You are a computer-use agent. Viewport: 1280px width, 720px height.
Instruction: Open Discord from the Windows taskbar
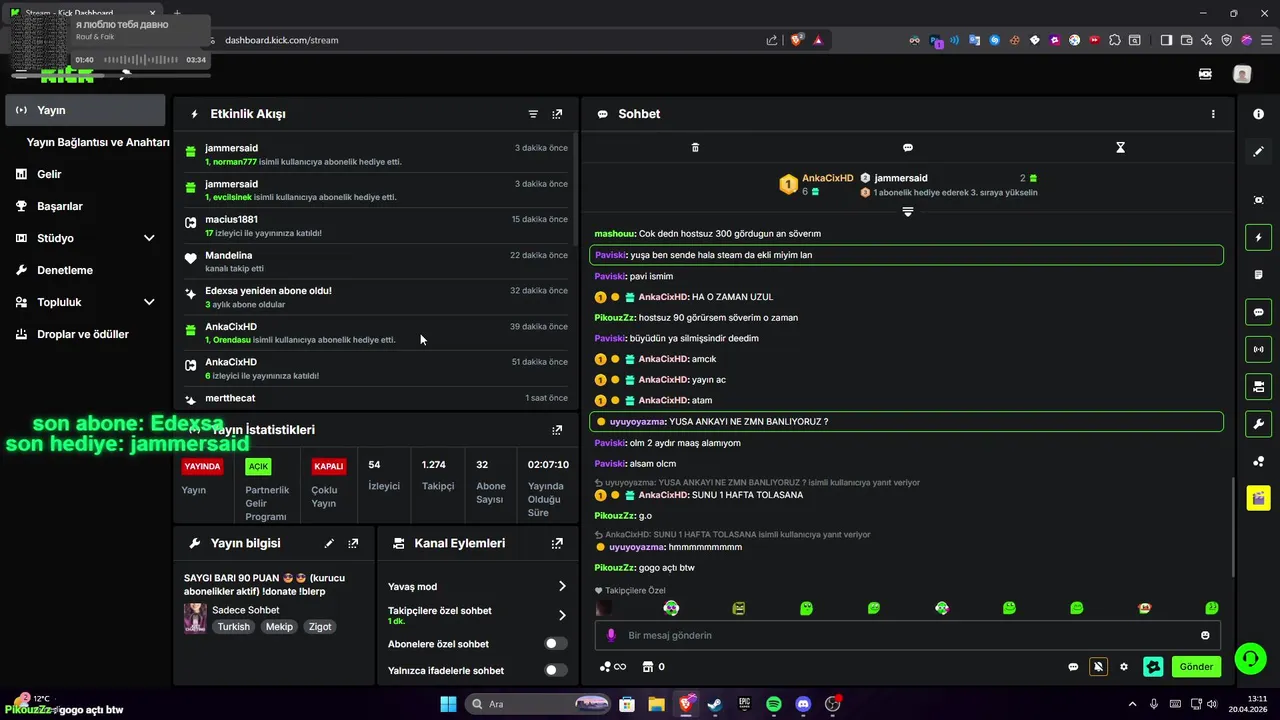pyautogui.click(x=803, y=704)
